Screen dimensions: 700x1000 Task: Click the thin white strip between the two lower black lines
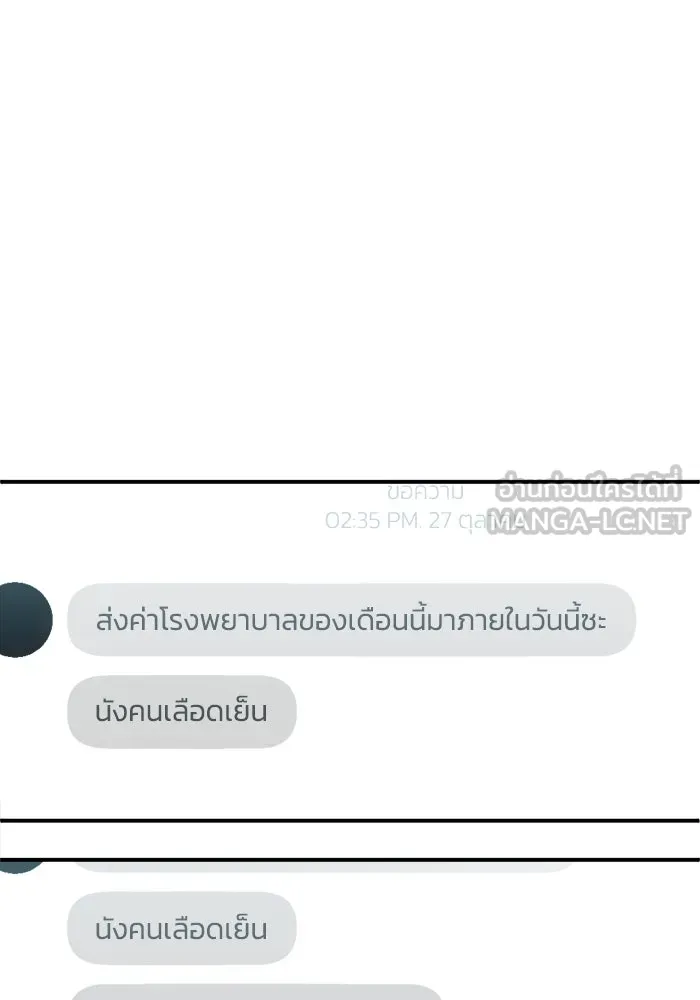[x=350, y=840]
